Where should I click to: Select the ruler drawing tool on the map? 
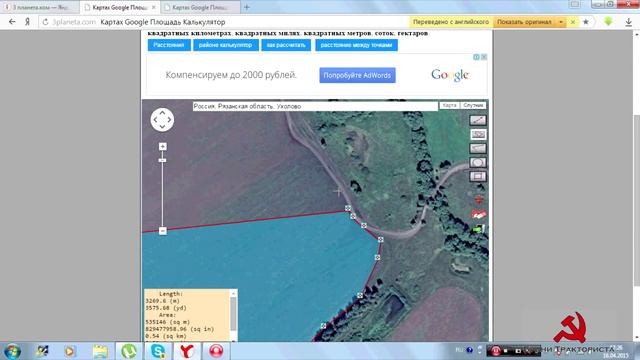(478, 148)
